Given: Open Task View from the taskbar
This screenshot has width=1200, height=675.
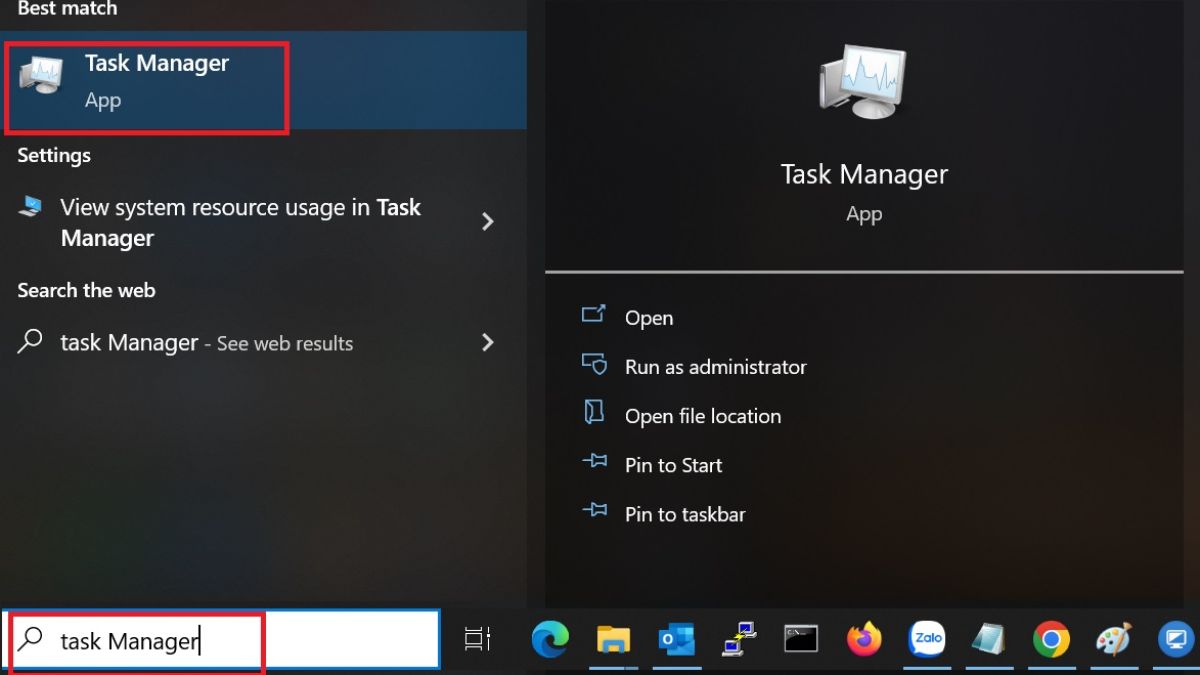Looking at the screenshot, I should click(x=477, y=638).
